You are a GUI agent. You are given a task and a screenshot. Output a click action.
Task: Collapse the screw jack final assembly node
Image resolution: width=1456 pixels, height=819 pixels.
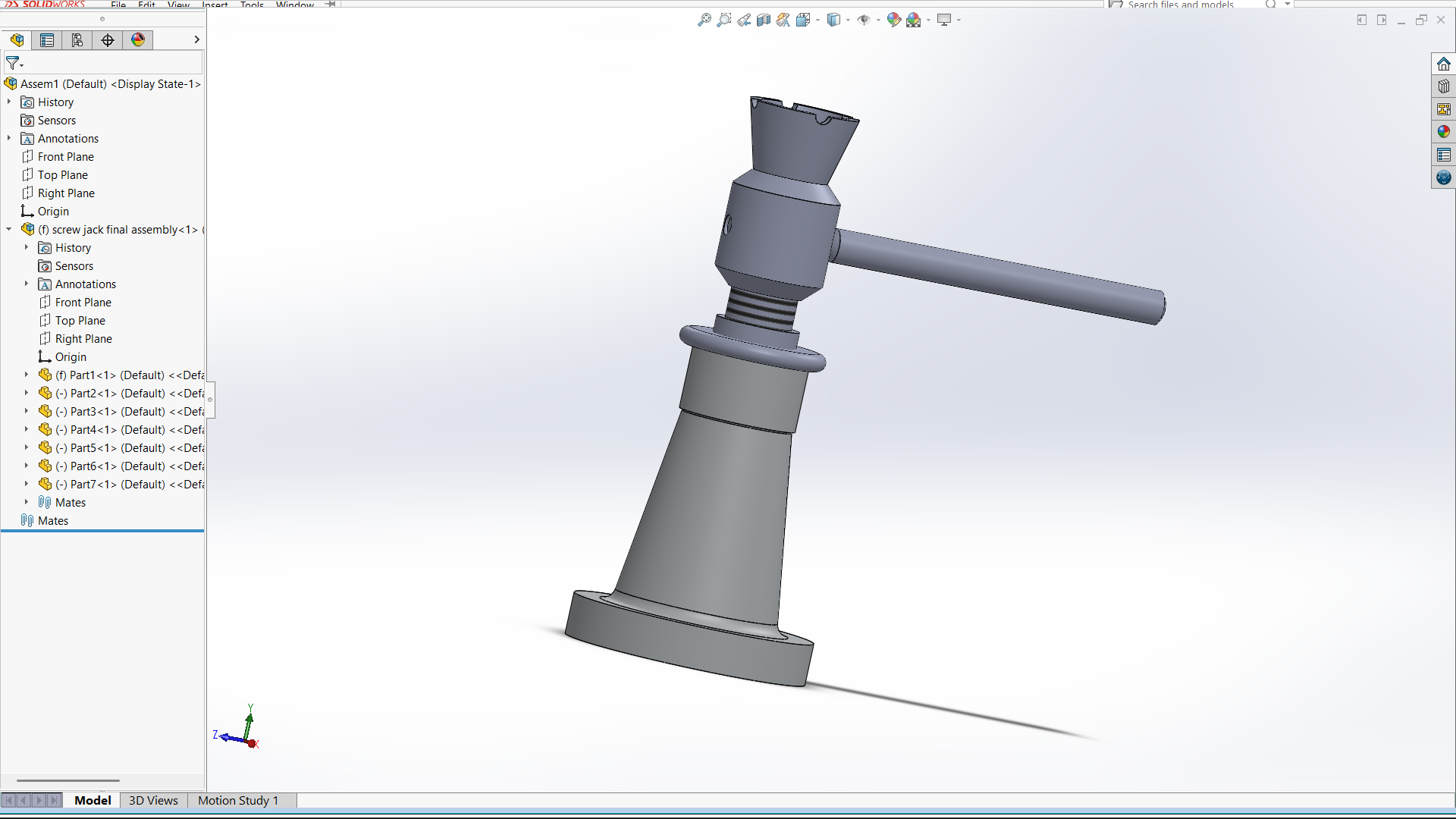click(x=9, y=229)
